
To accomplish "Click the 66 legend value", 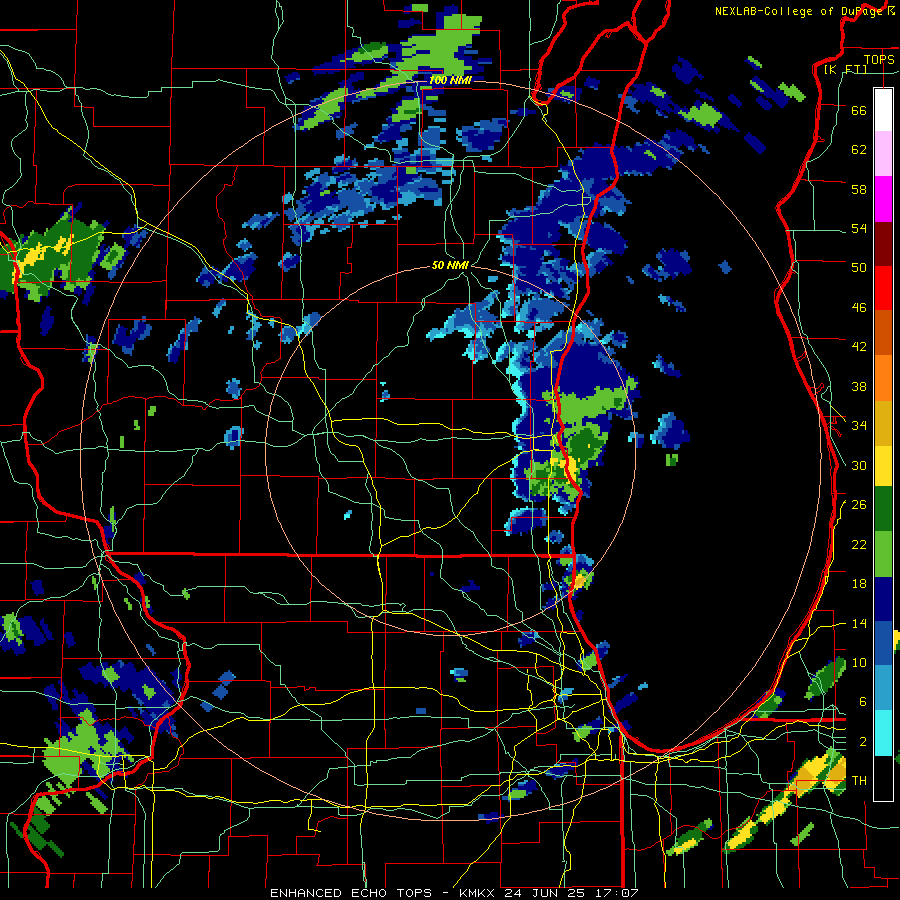I will pos(859,110).
